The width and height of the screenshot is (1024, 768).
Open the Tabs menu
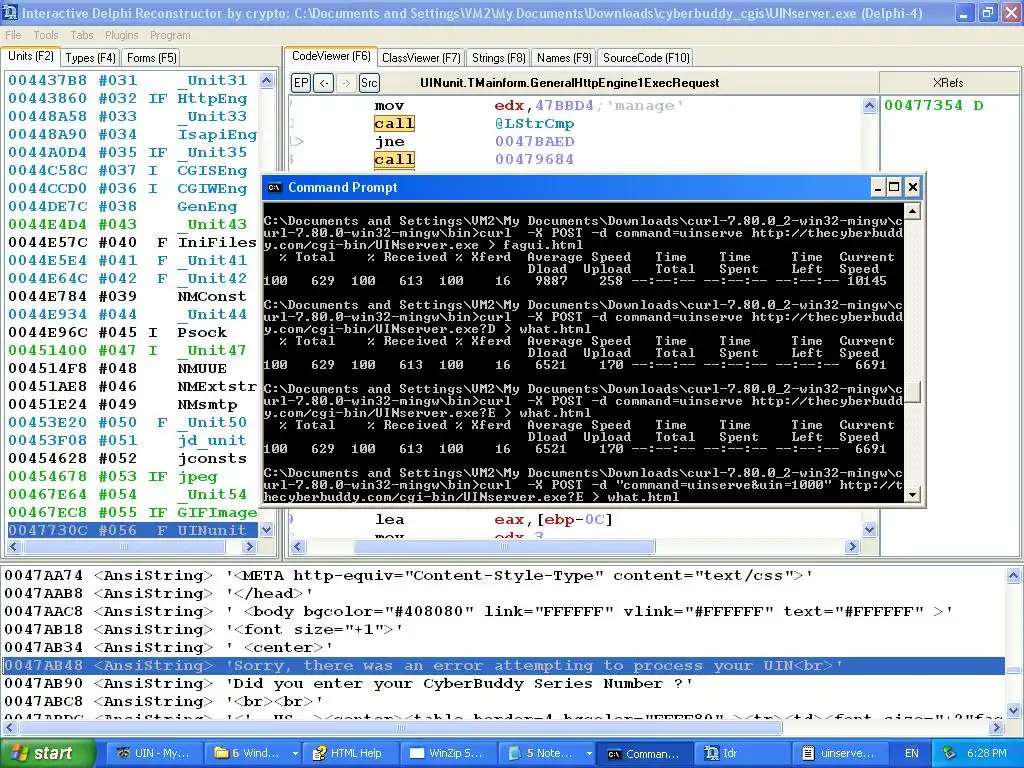[x=82, y=35]
